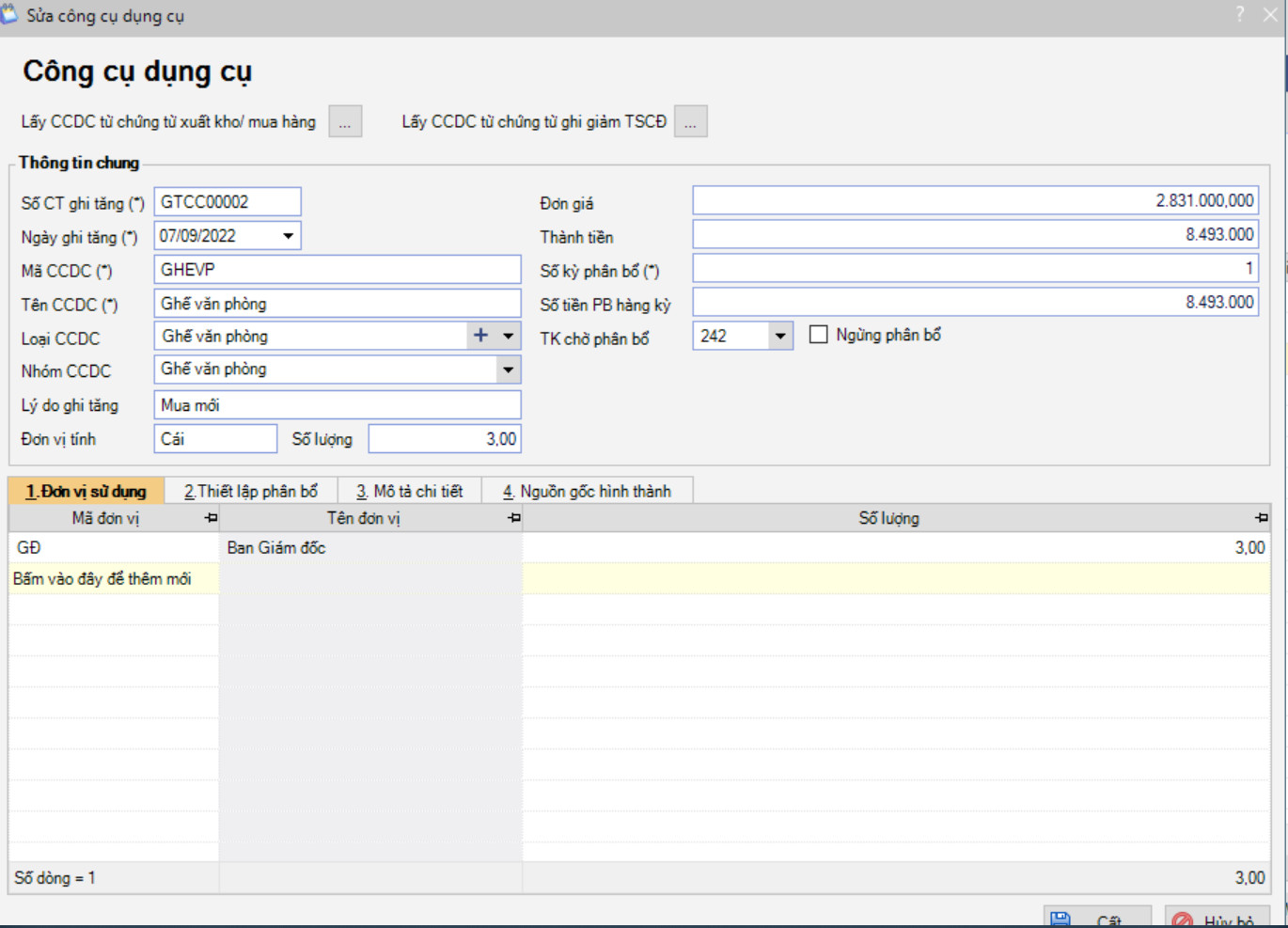Pin the Mã đơn vị column

click(x=211, y=518)
